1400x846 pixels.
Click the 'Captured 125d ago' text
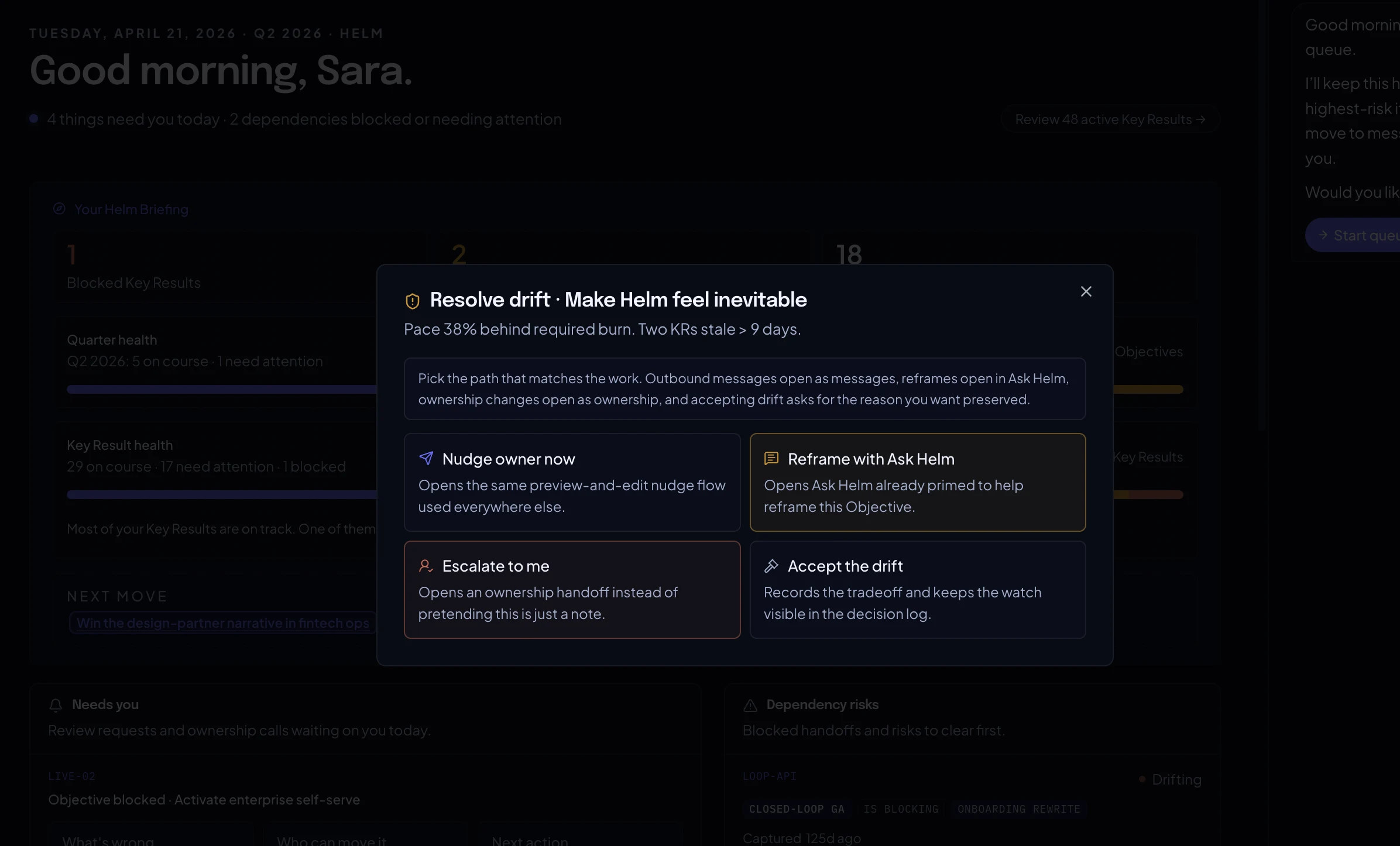802,838
